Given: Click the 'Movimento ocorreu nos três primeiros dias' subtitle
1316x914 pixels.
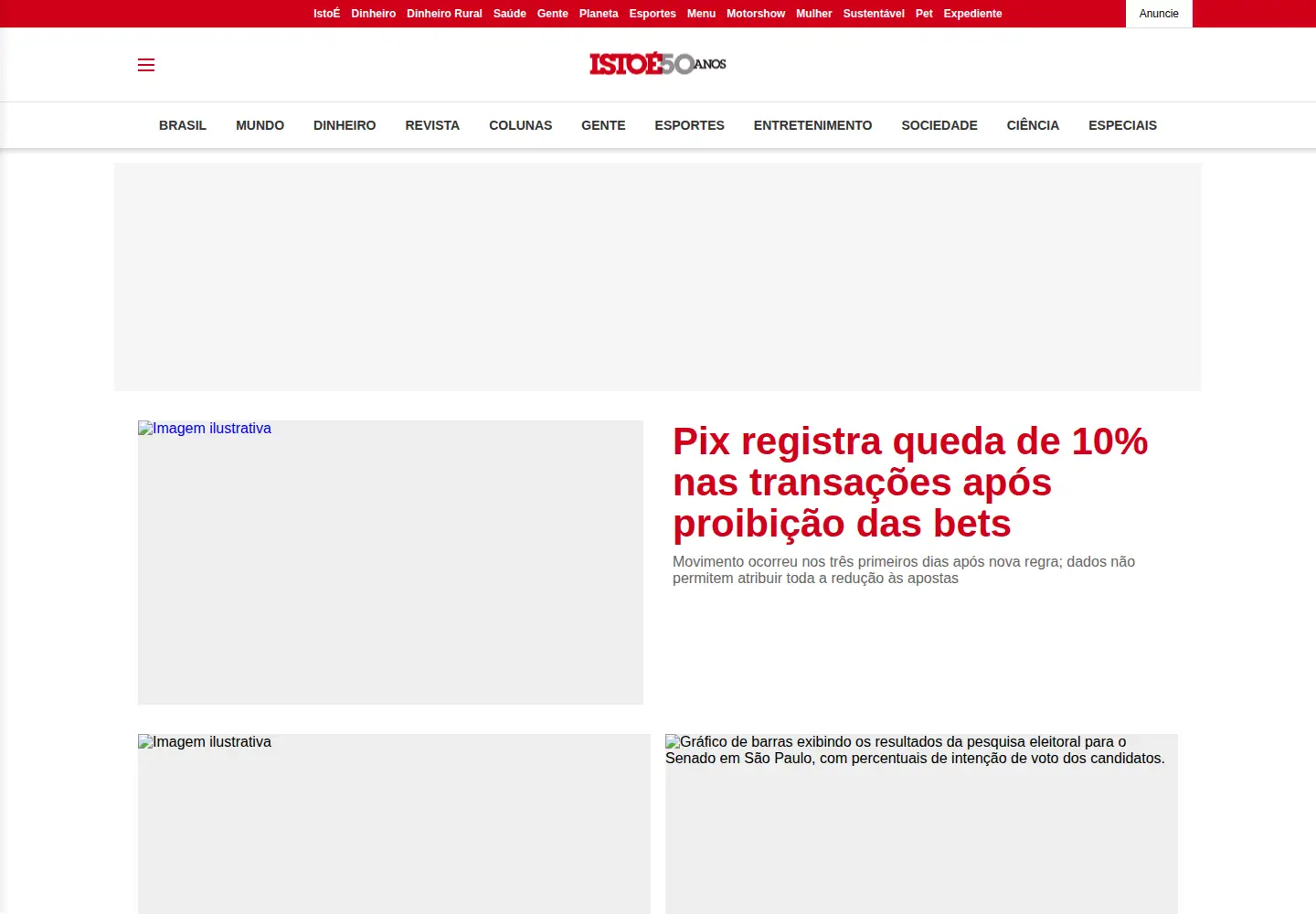Looking at the screenshot, I should (904, 570).
